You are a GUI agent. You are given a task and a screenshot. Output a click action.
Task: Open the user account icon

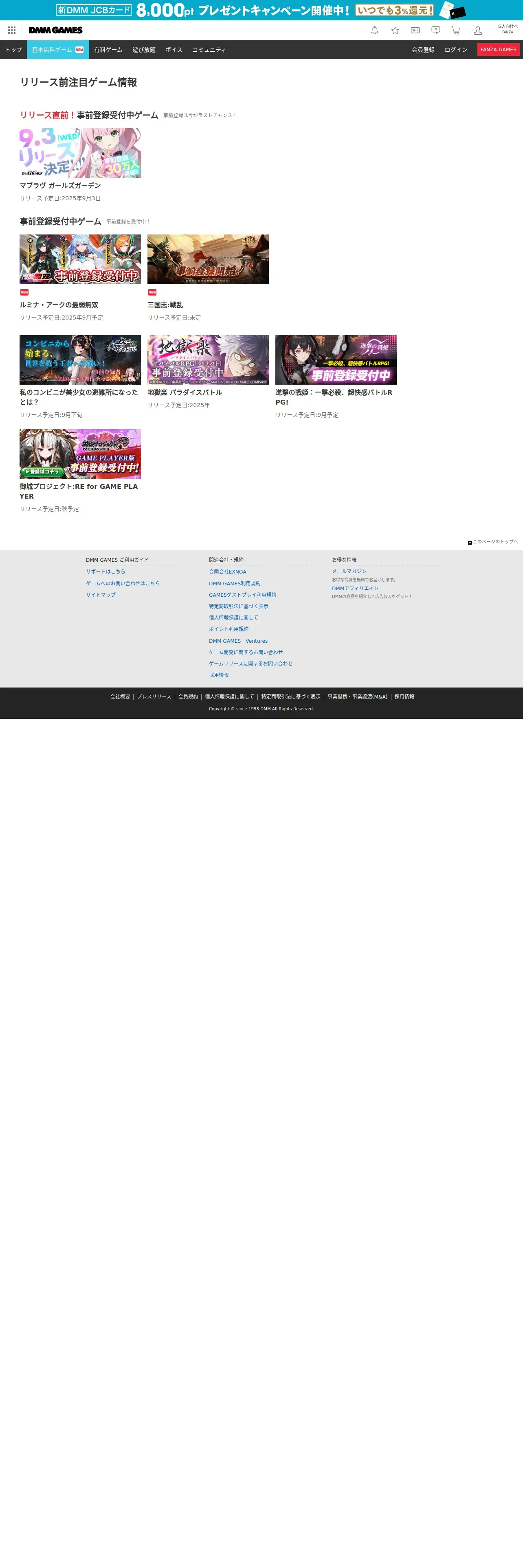point(477,31)
